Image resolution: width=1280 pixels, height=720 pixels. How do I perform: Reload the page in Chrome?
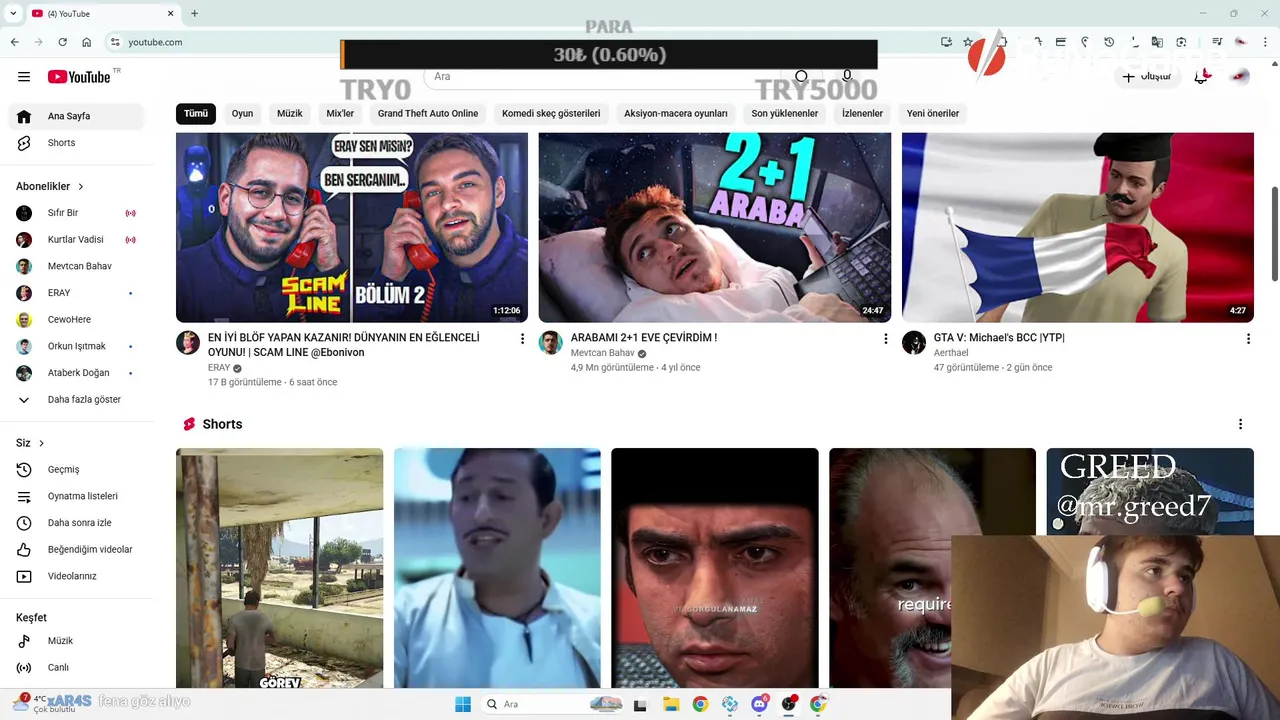point(62,42)
